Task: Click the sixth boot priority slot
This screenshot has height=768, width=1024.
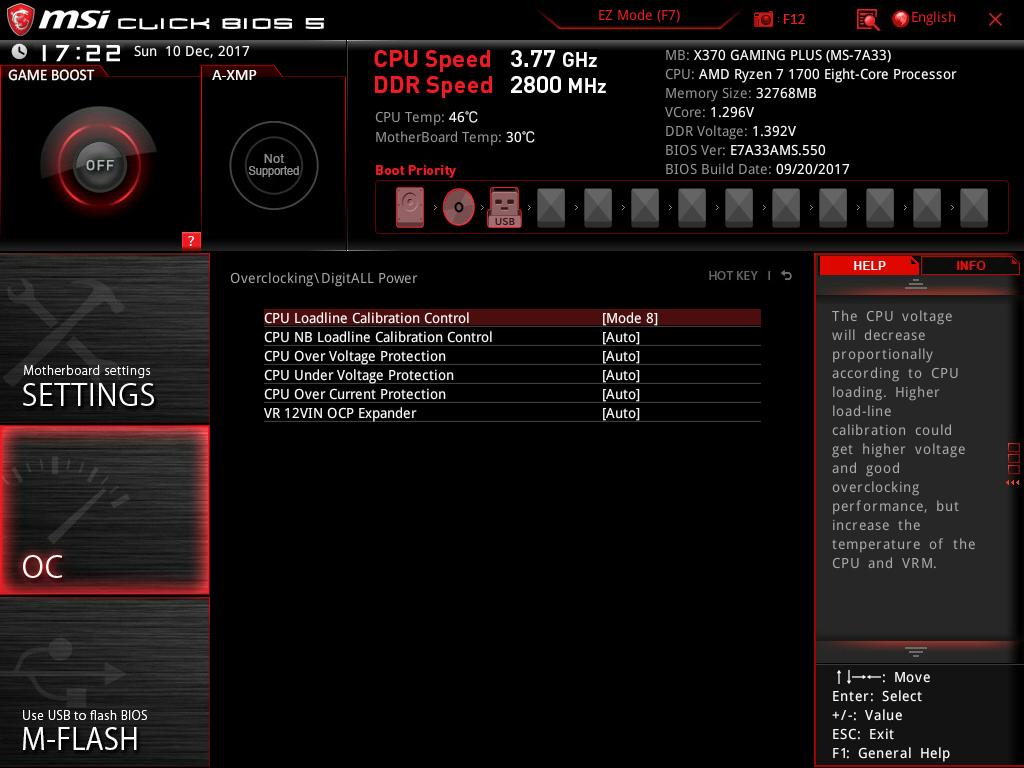Action: coord(645,207)
